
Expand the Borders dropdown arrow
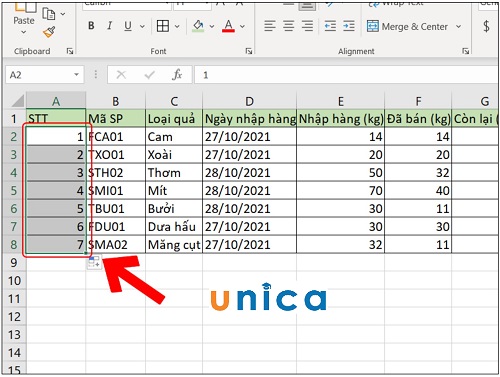177,26
